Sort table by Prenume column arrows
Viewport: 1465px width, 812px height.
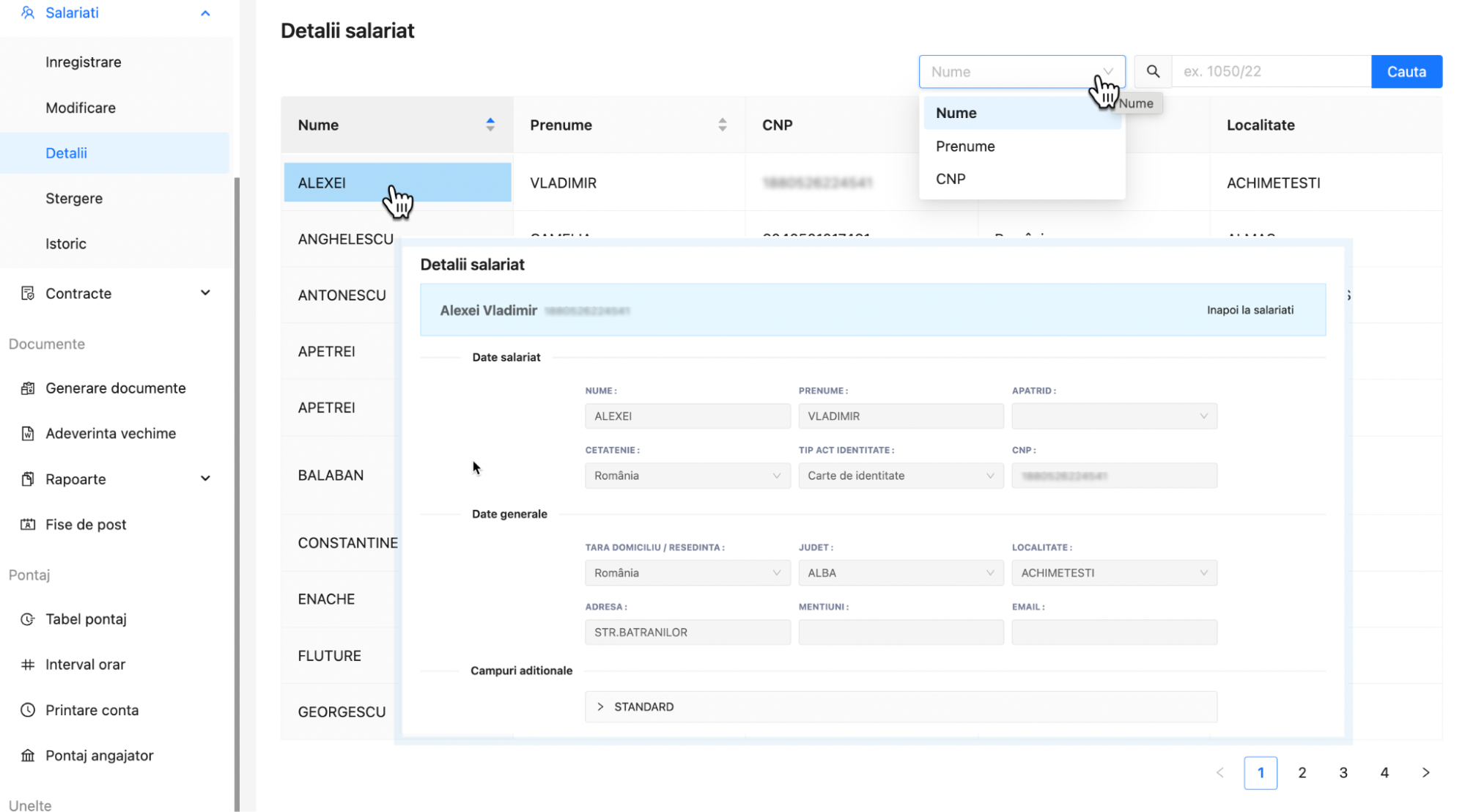click(x=723, y=125)
